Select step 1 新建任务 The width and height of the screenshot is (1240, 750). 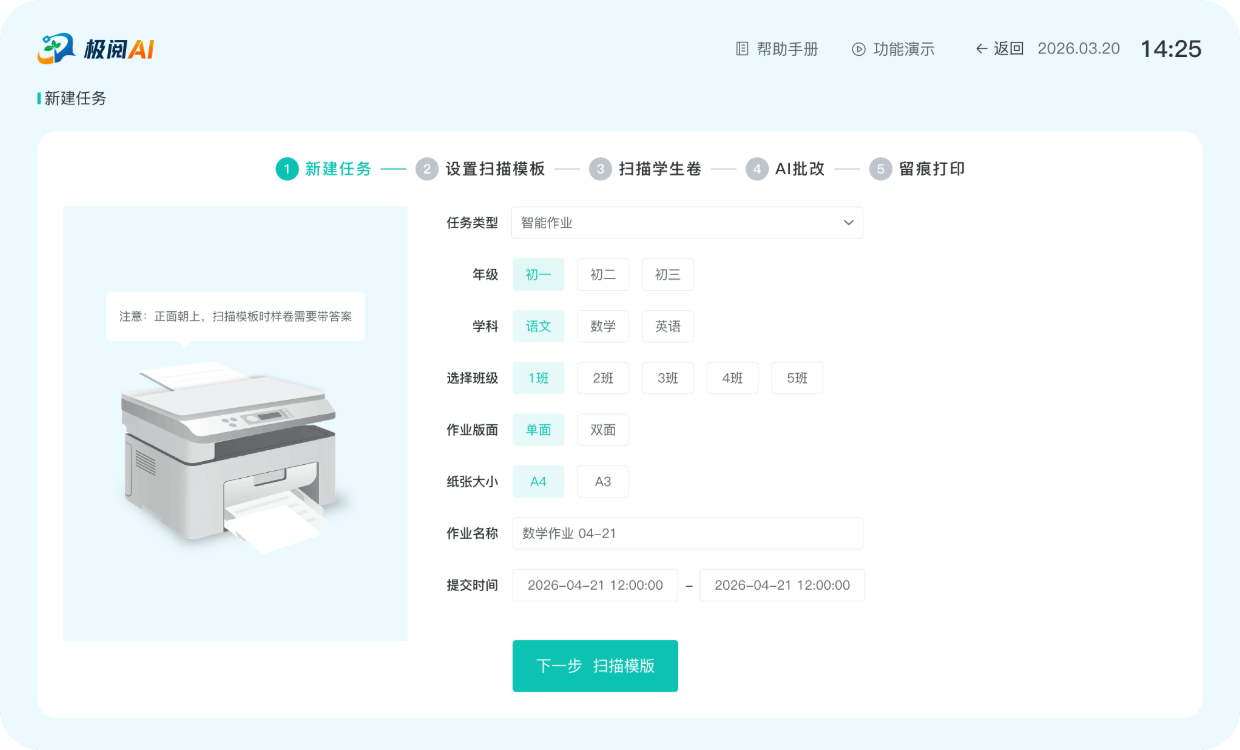(324, 169)
